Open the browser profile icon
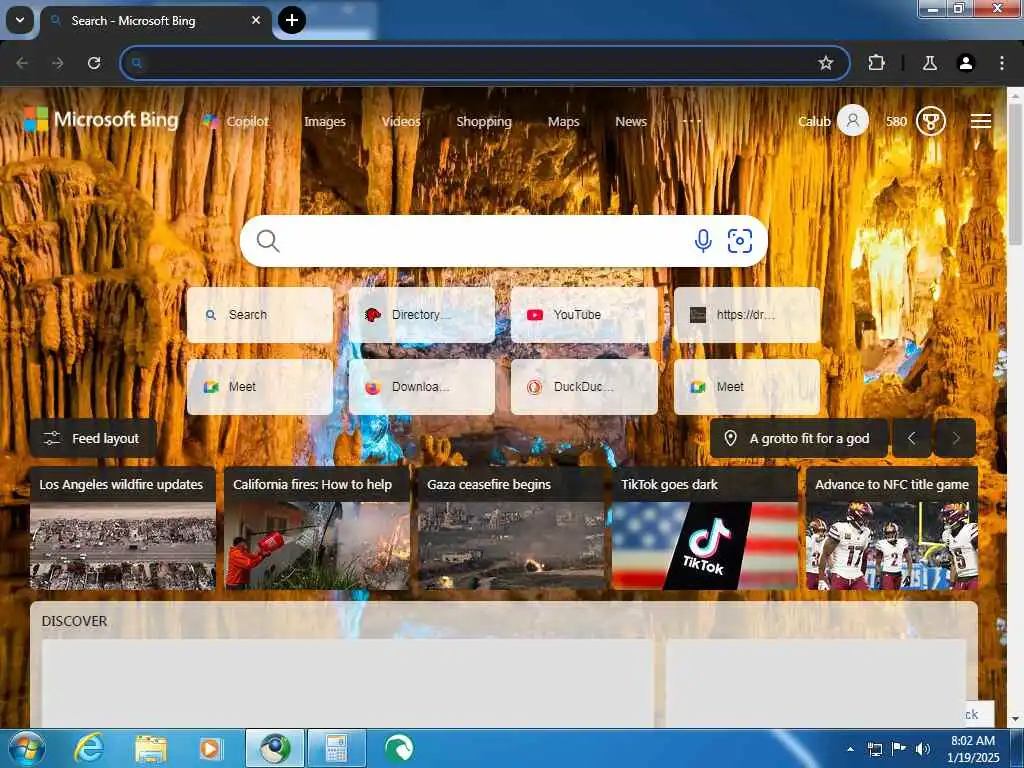The image size is (1024, 768). coord(966,63)
